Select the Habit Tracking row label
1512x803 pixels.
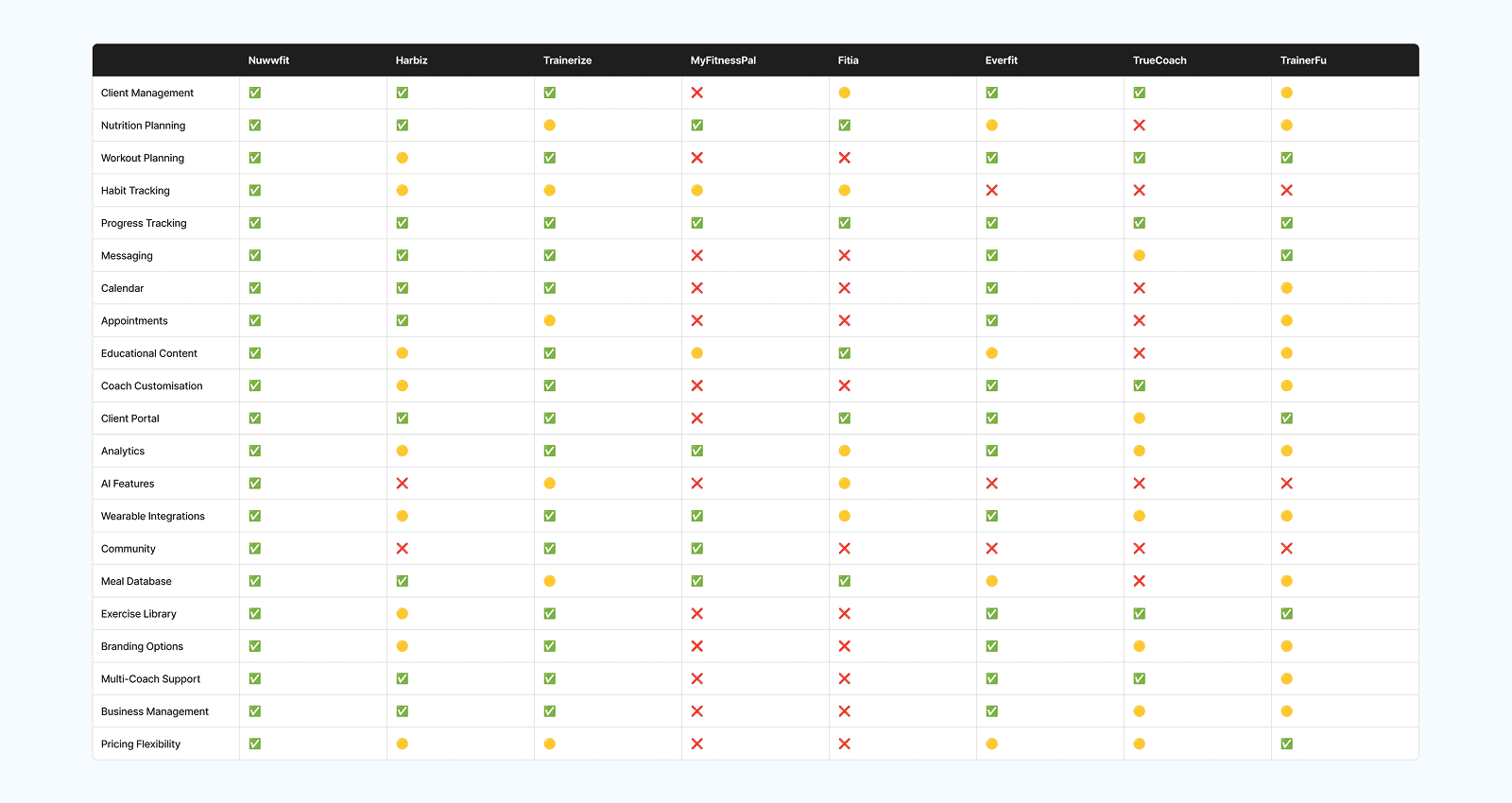[135, 191]
